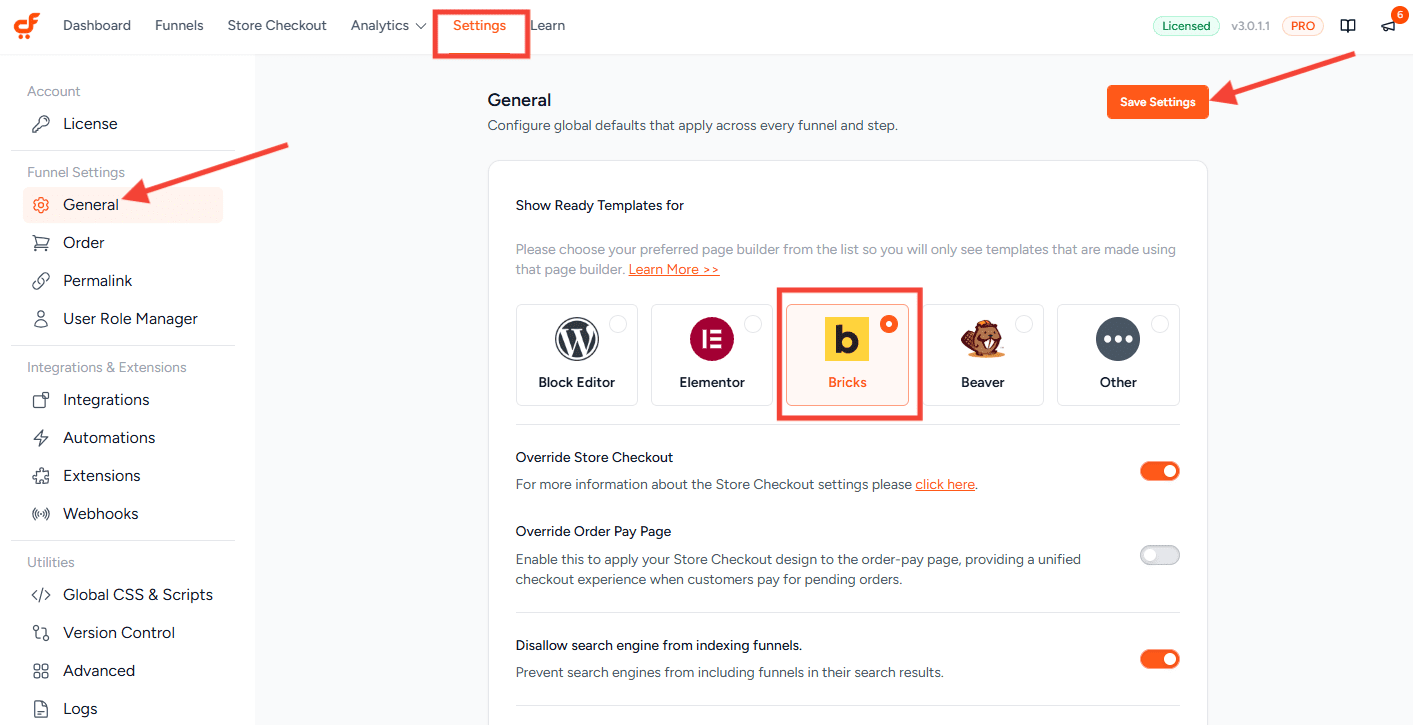The height and width of the screenshot is (725, 1413).
Task: Click the Beaver builder logo icon
Action: (983, 340)
